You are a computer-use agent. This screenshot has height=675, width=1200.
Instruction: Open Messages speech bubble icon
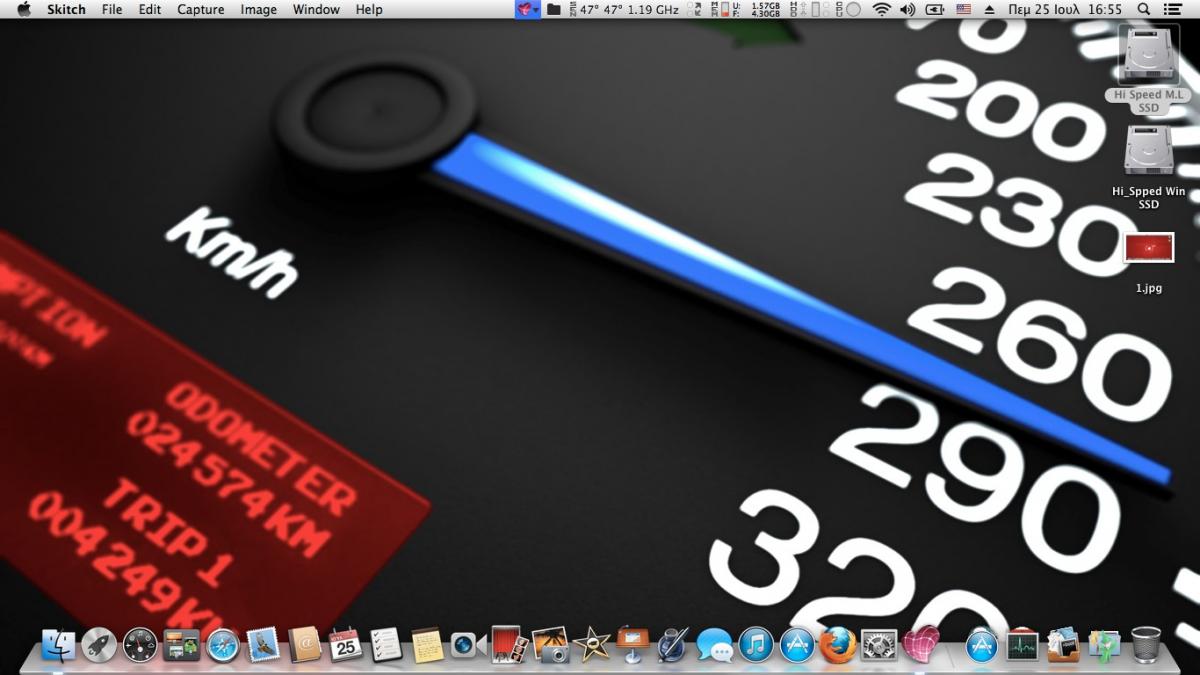(x=715, y=645)
